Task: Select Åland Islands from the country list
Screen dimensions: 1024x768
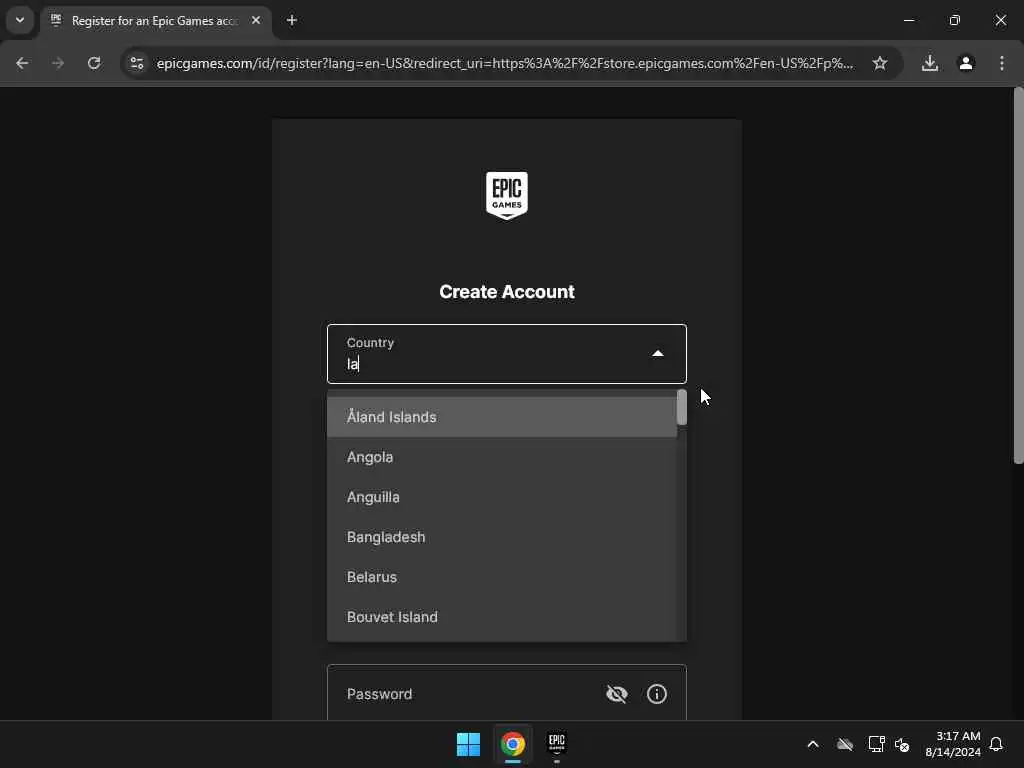Action: [x=502, y=417]
